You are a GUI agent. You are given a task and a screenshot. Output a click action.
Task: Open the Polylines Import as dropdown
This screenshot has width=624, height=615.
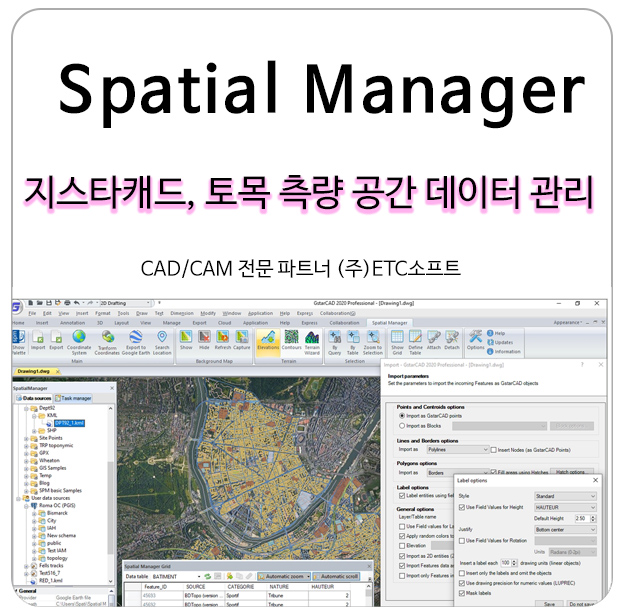[x=458, y=449]
